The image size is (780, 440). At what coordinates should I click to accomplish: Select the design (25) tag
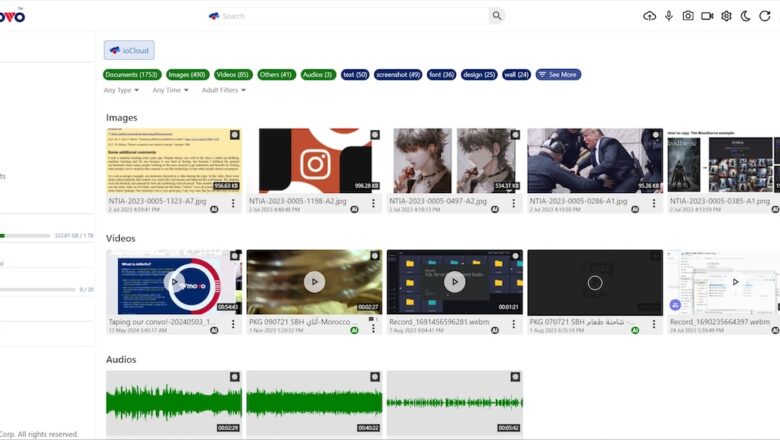tap(479, 75)
